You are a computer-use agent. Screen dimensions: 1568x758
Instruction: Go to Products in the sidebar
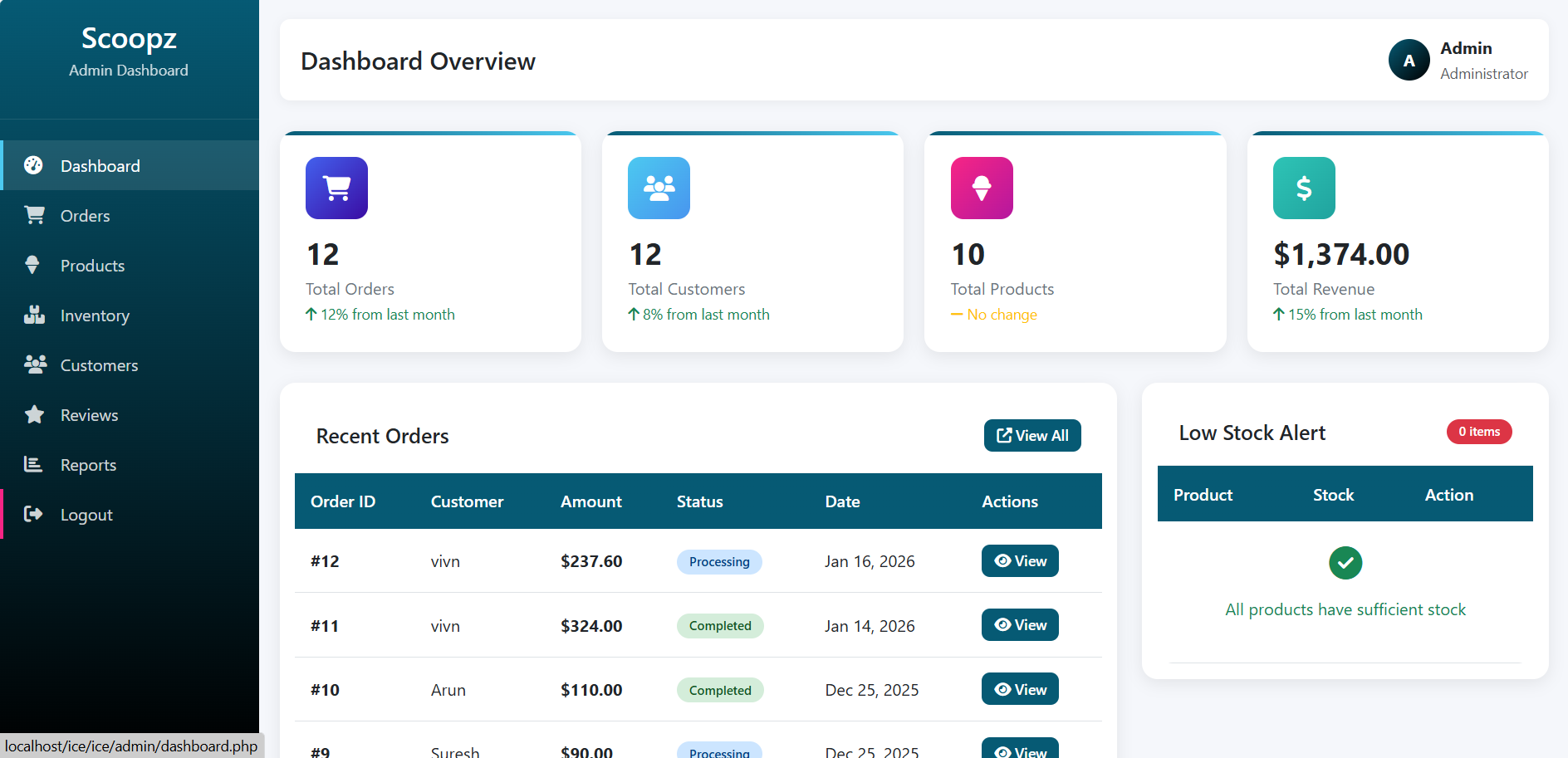[x=92, y=266]
